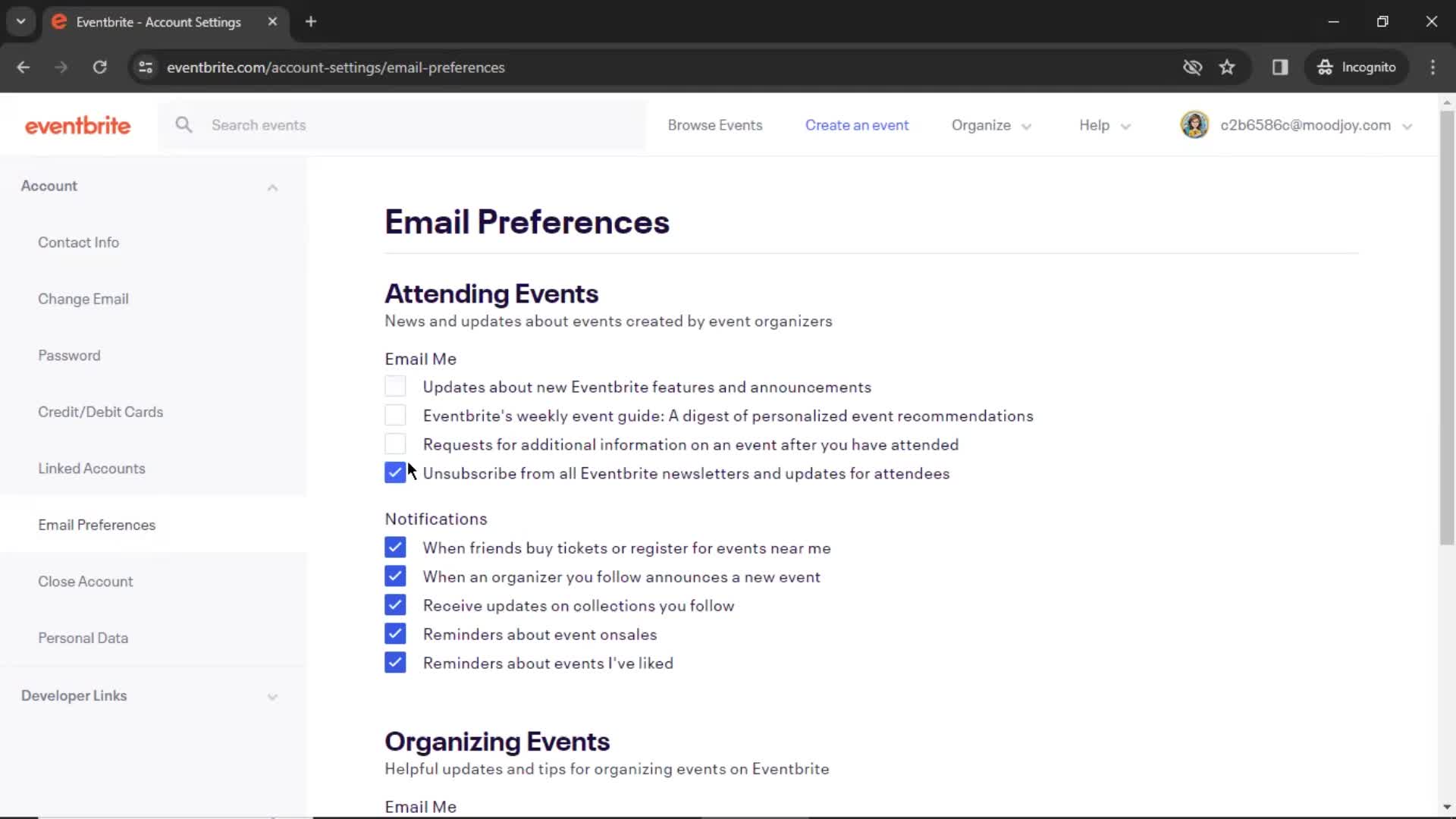Click the page vertical scrollbar thumb

click(1447, 326)
